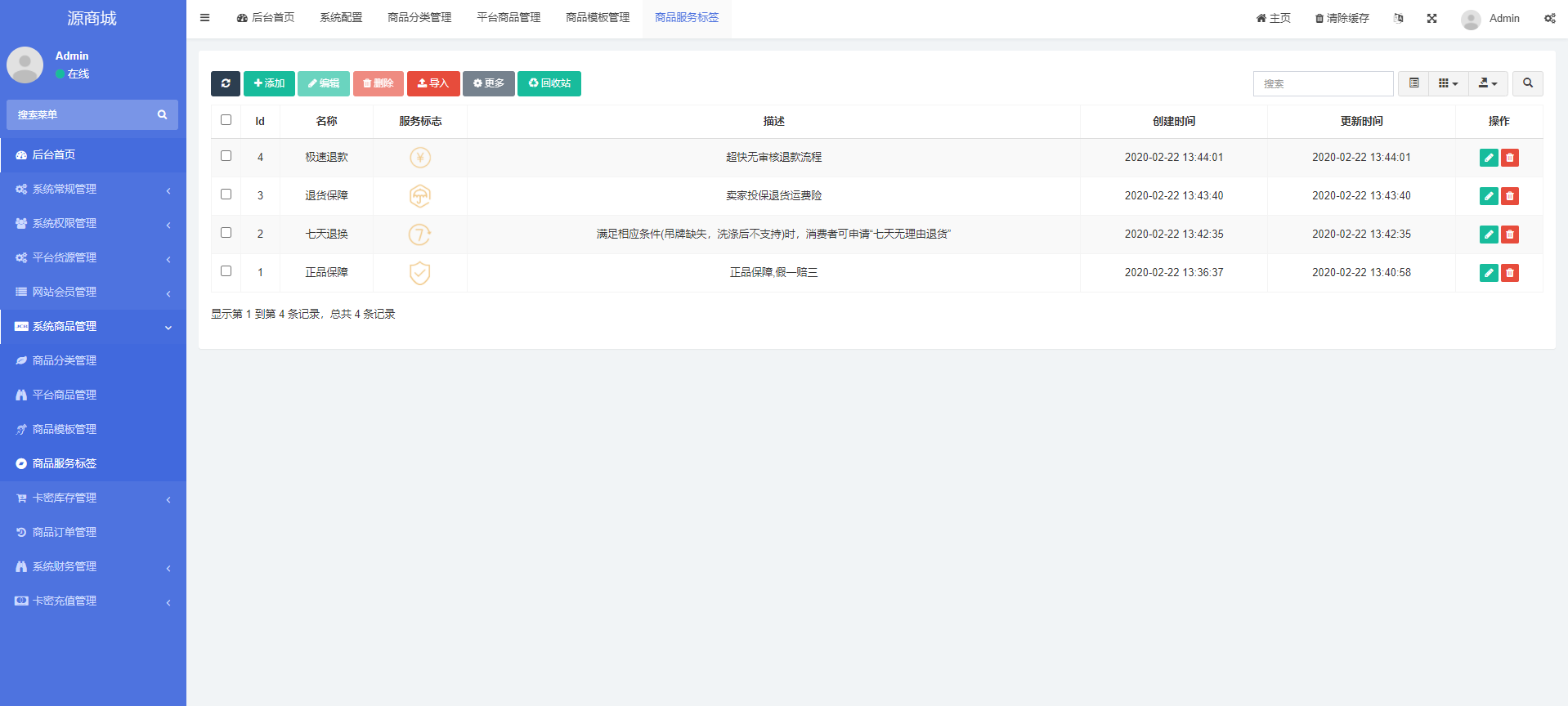Switch to 商品模板管理 tab
The height and width of the screenshot is (706, 1568).
point(598,18)
